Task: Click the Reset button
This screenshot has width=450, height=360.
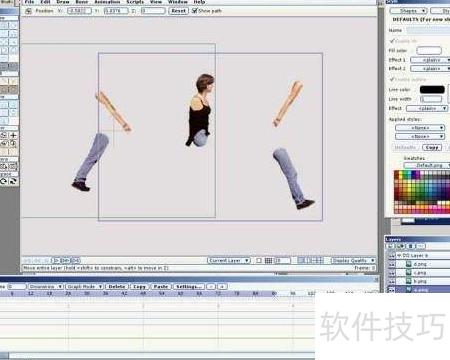Action: coord(179,11)
